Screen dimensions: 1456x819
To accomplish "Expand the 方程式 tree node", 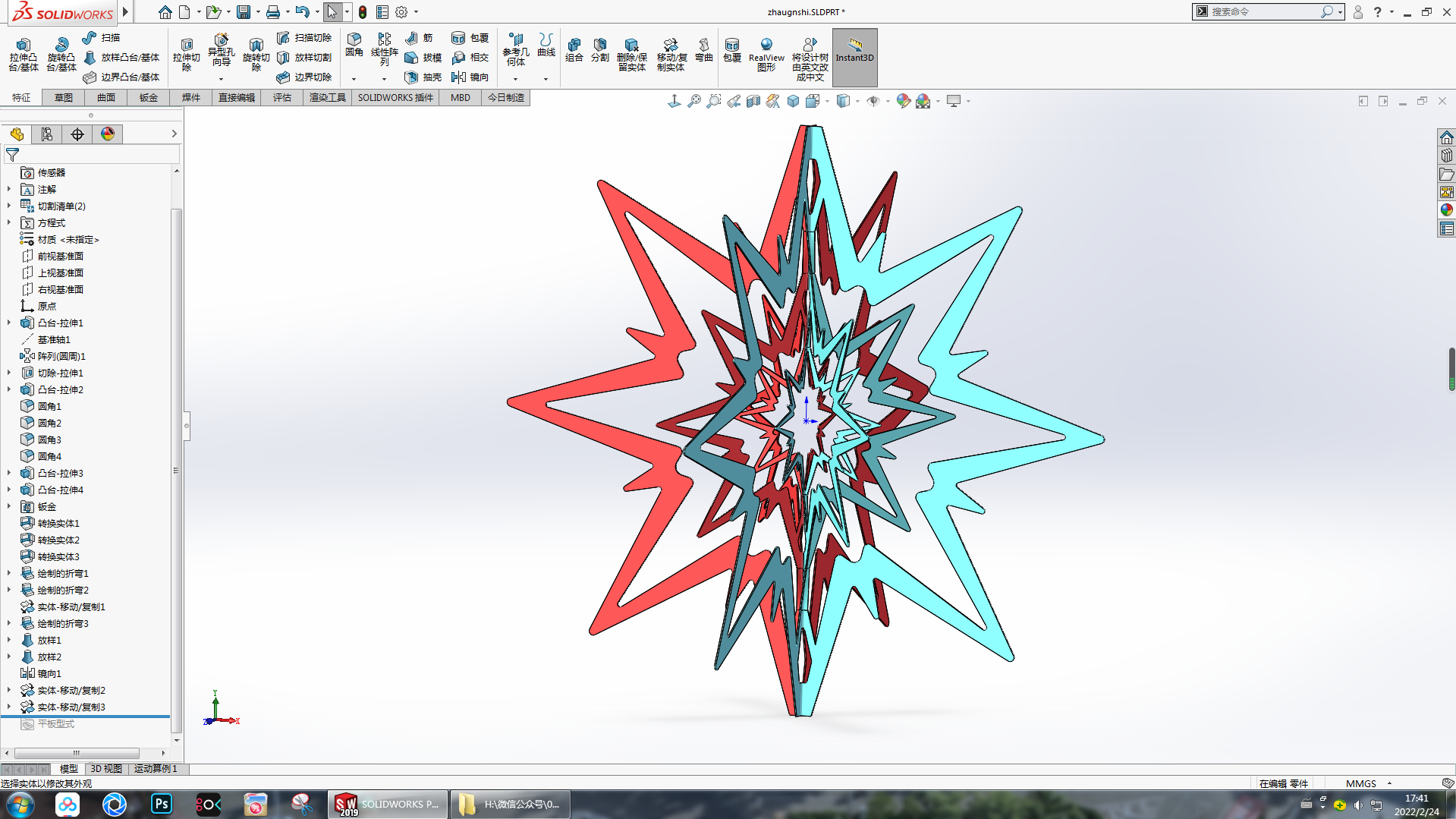I will [9, 222].
